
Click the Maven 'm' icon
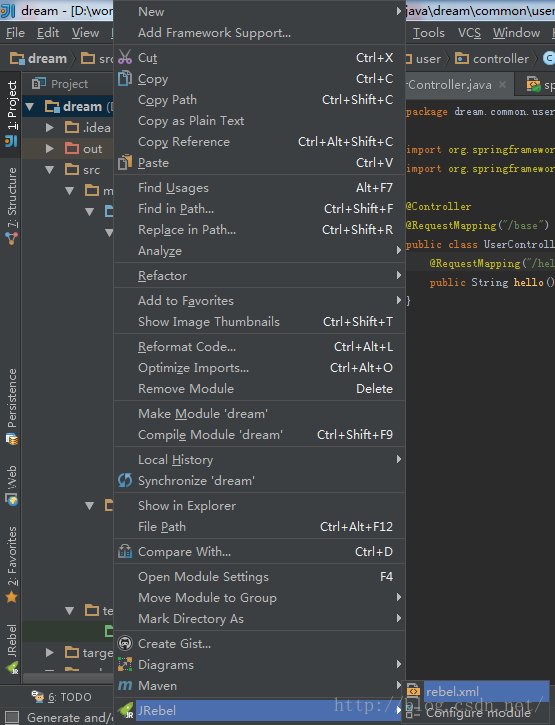pyautogui.click(x=125, y=685)
